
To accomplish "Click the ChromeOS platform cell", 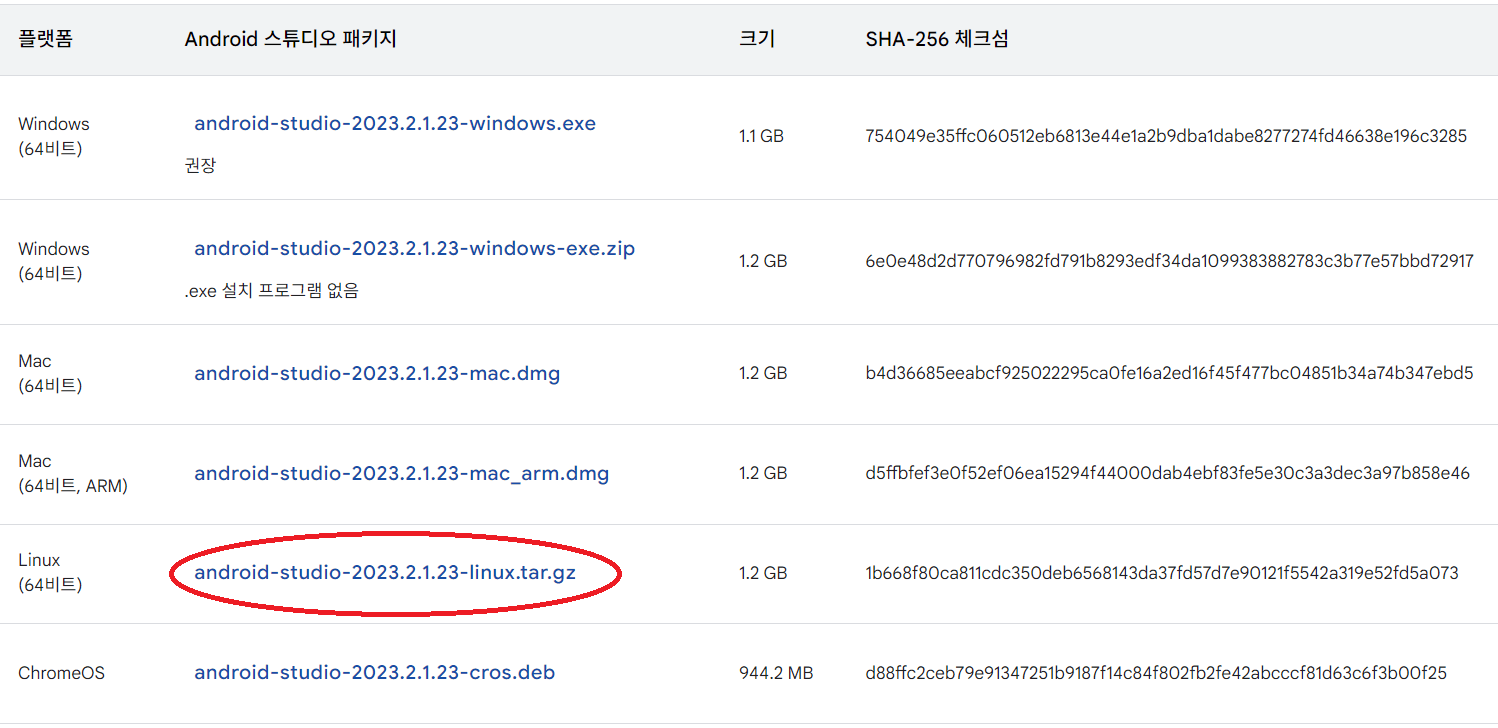I will (x=61, y=673).
